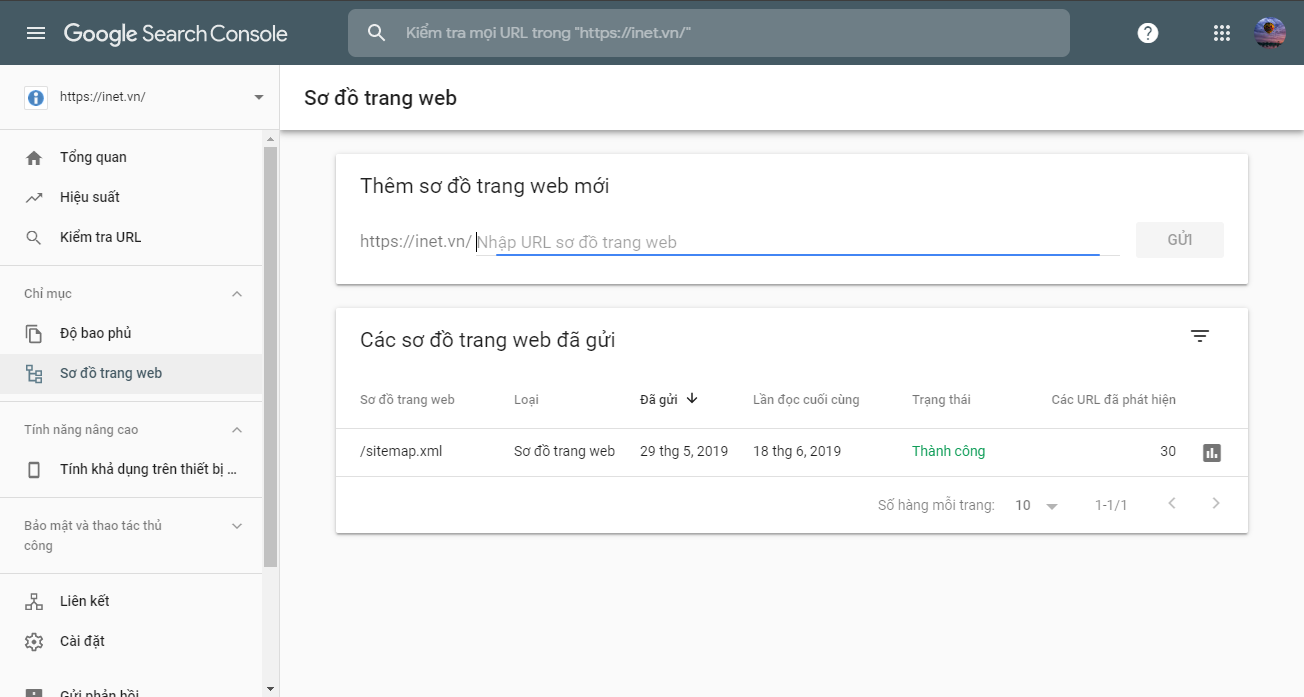
Task: Open the Google apps grid icon
Action: point(1221,33)
